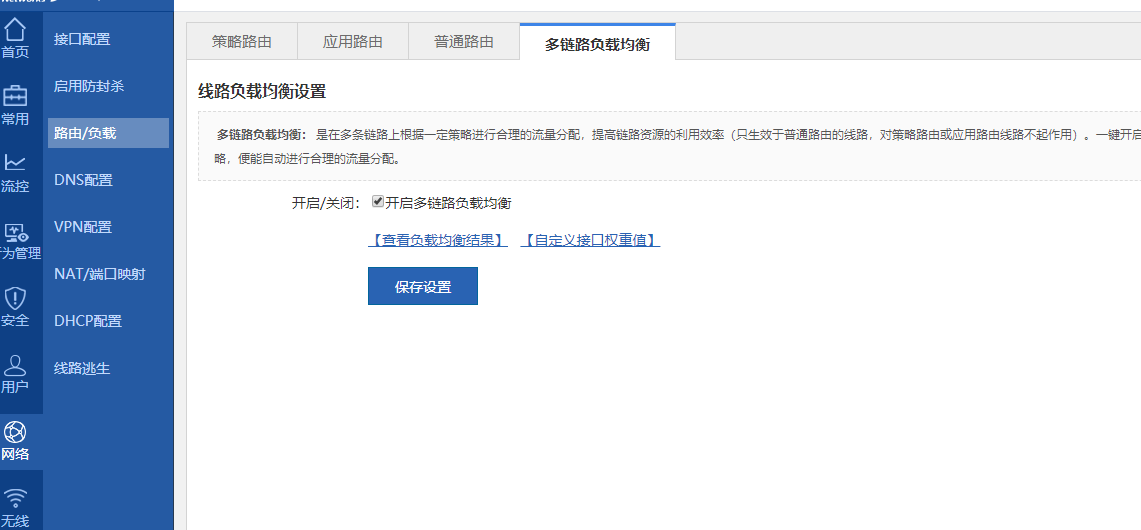The width and height of the screenshot is (1141, 530).
Task: Select 路由/负载 in the sidebar
Action: 108,133
